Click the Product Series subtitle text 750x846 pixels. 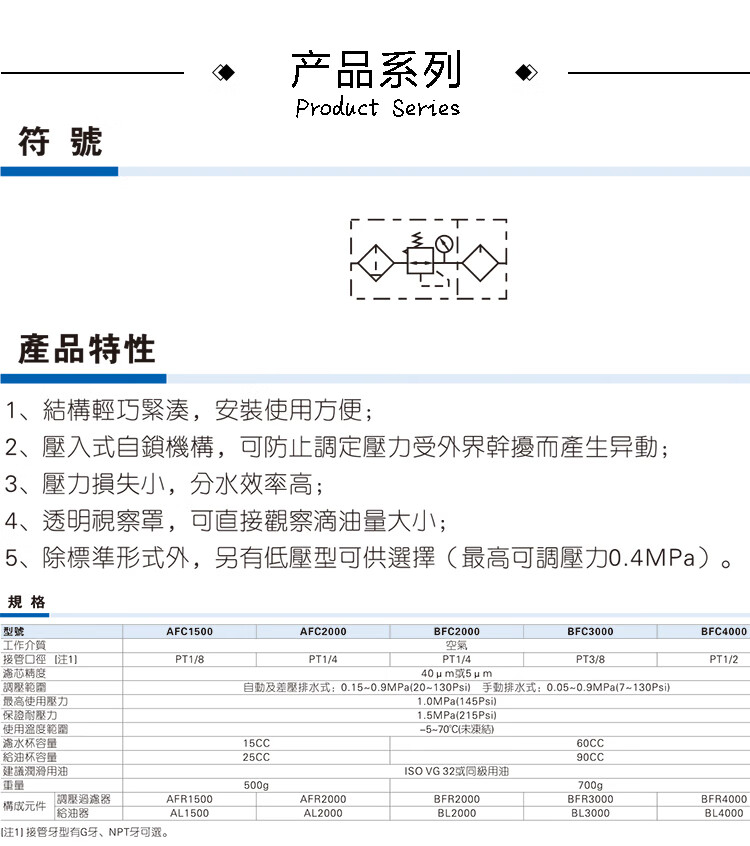(377, 108)
